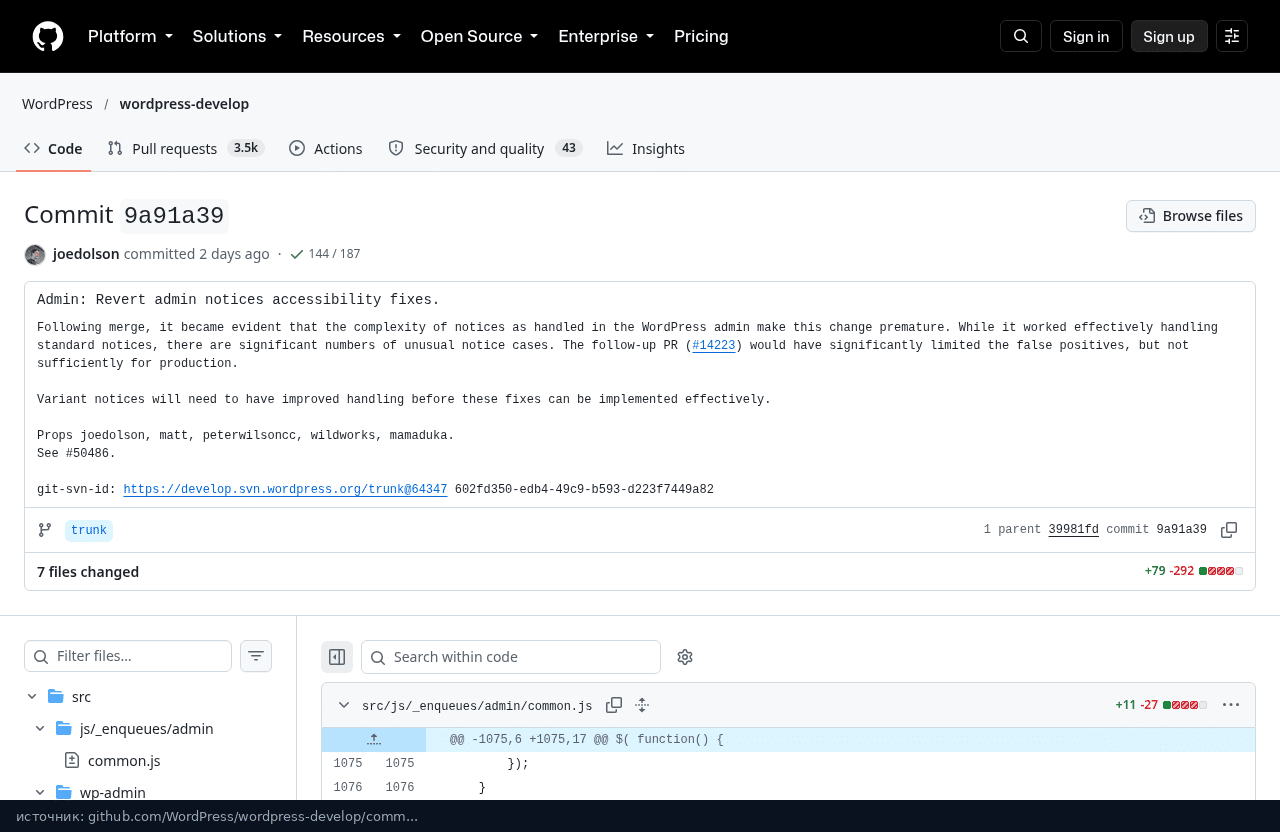Viewport: 1280px width, 832px height.
Task: Open the GitHub homepage logo
Action: (x=48, y=36)
